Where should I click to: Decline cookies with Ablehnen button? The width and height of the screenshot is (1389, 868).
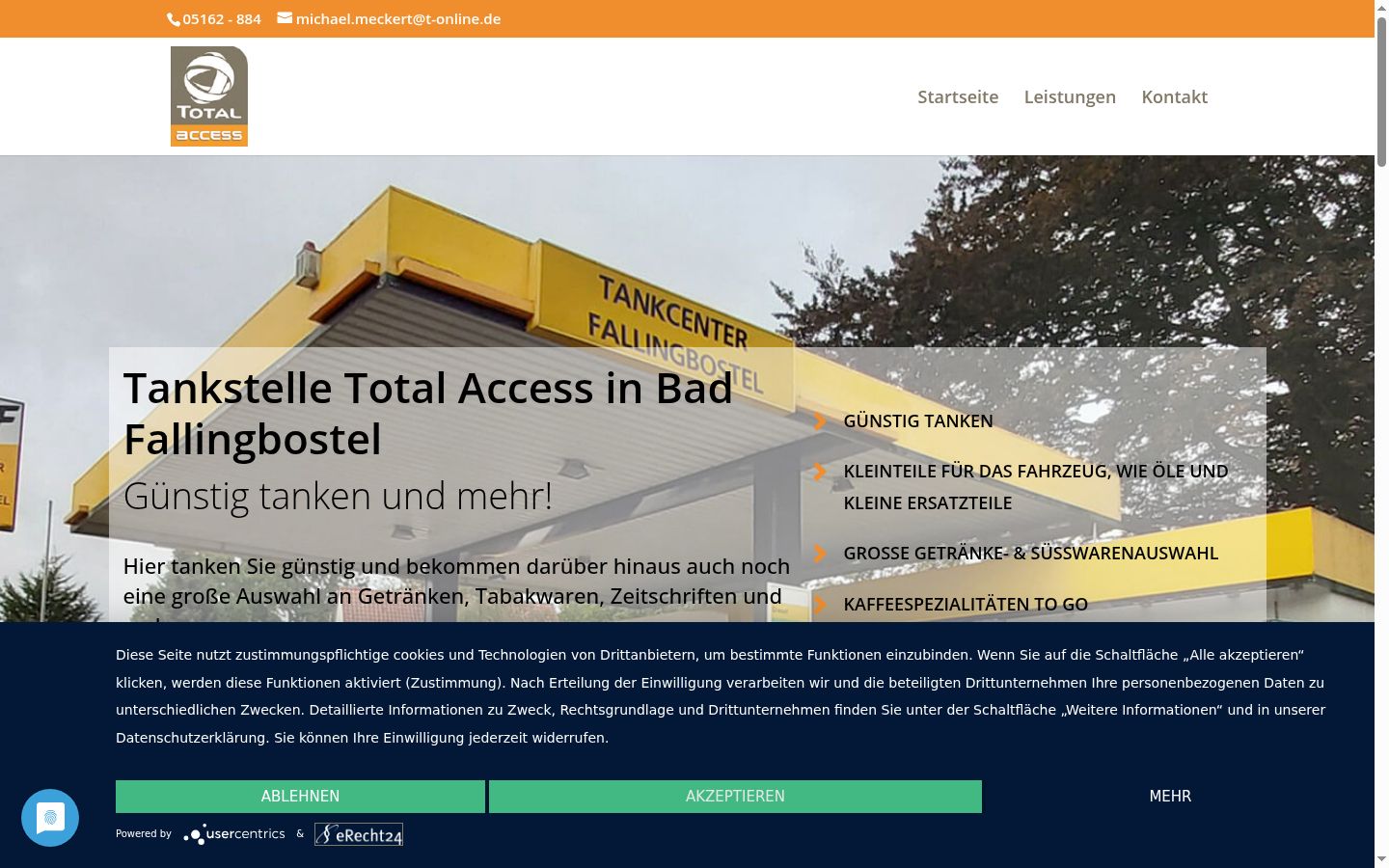pos(300,797)
